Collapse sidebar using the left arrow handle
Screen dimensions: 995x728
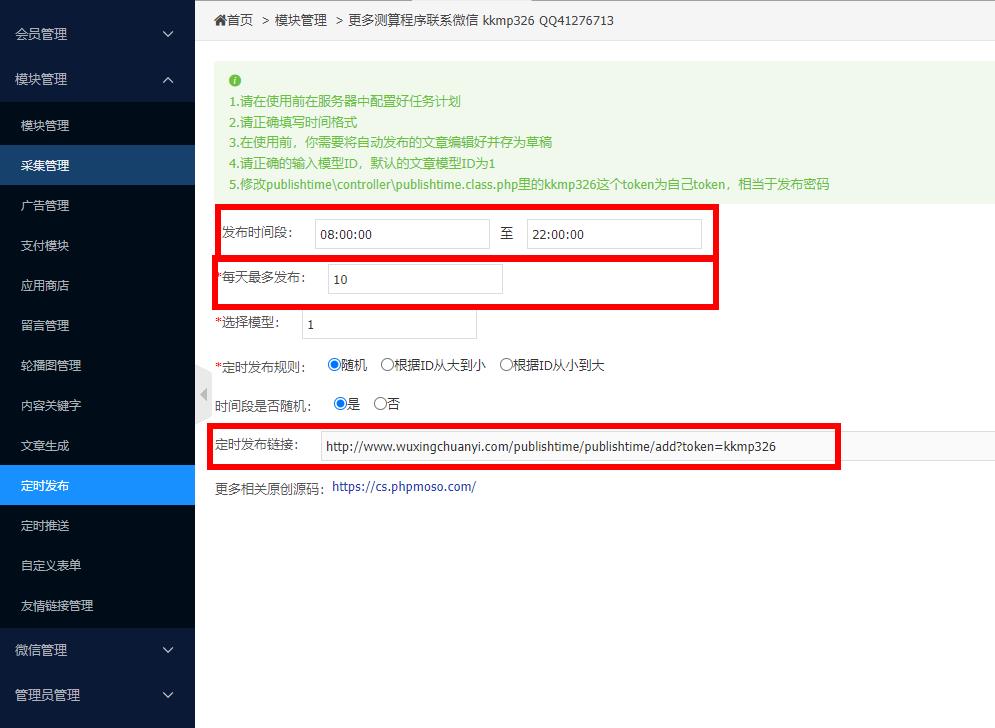pyautogui.click(x=203, y=394)
